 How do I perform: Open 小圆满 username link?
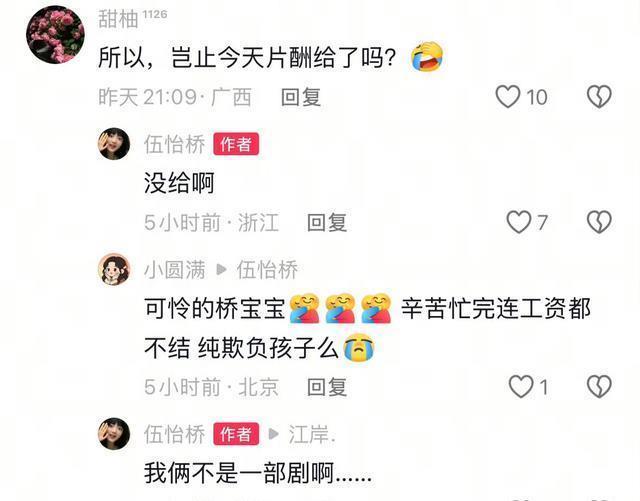click(x=174, y=269)
